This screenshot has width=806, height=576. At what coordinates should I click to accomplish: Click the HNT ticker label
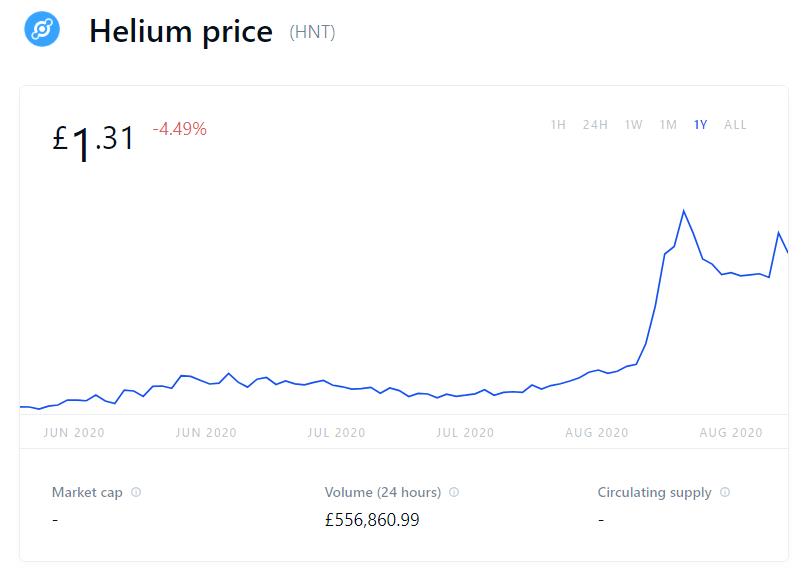click(x=312, y=32)
